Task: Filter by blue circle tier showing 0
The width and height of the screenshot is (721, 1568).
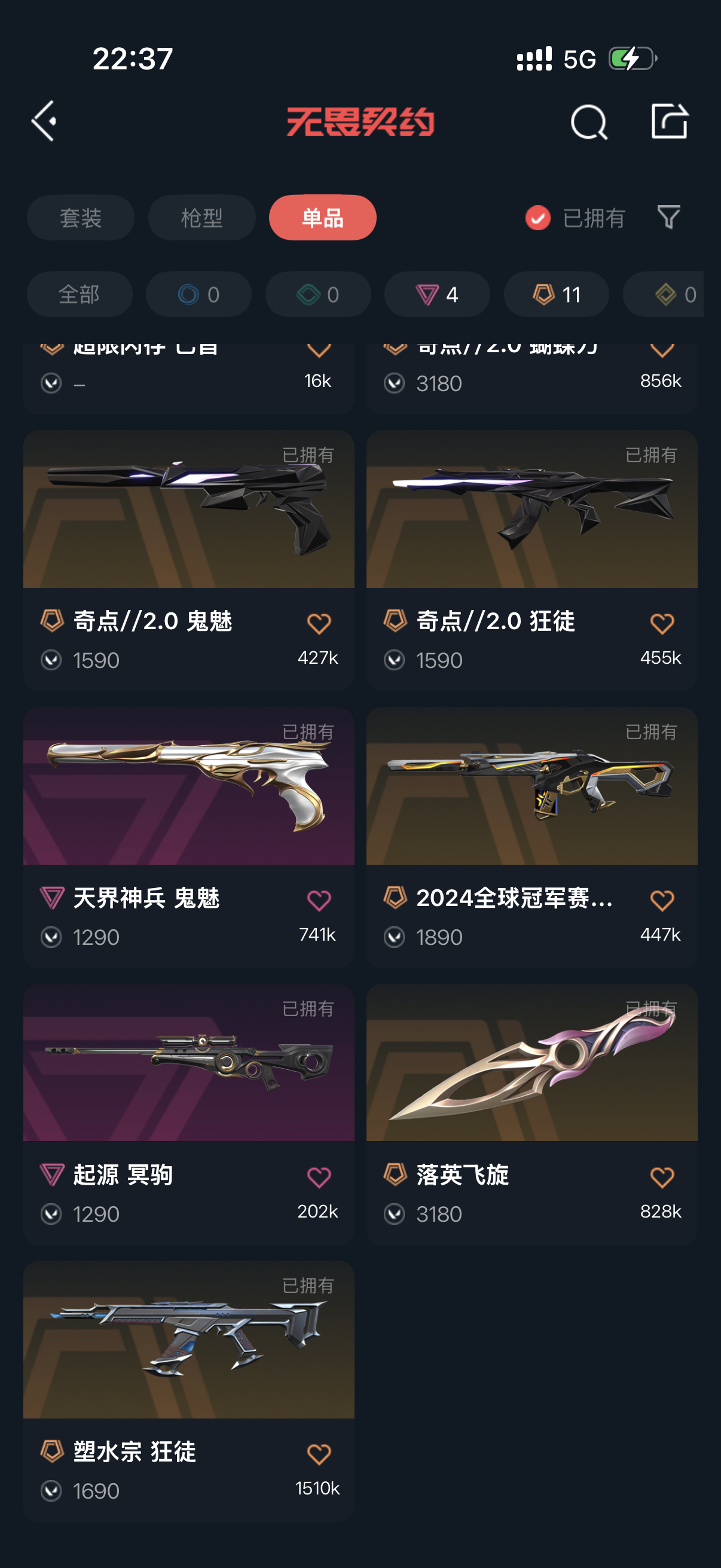Action: click(x=198, y=295)
